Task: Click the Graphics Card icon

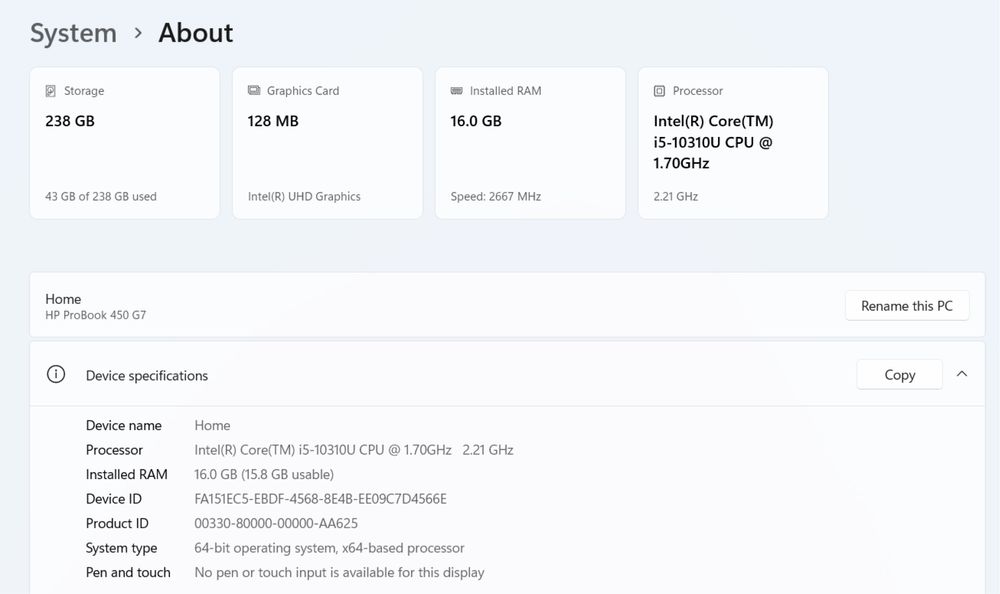Action: [x=254, y=91]
